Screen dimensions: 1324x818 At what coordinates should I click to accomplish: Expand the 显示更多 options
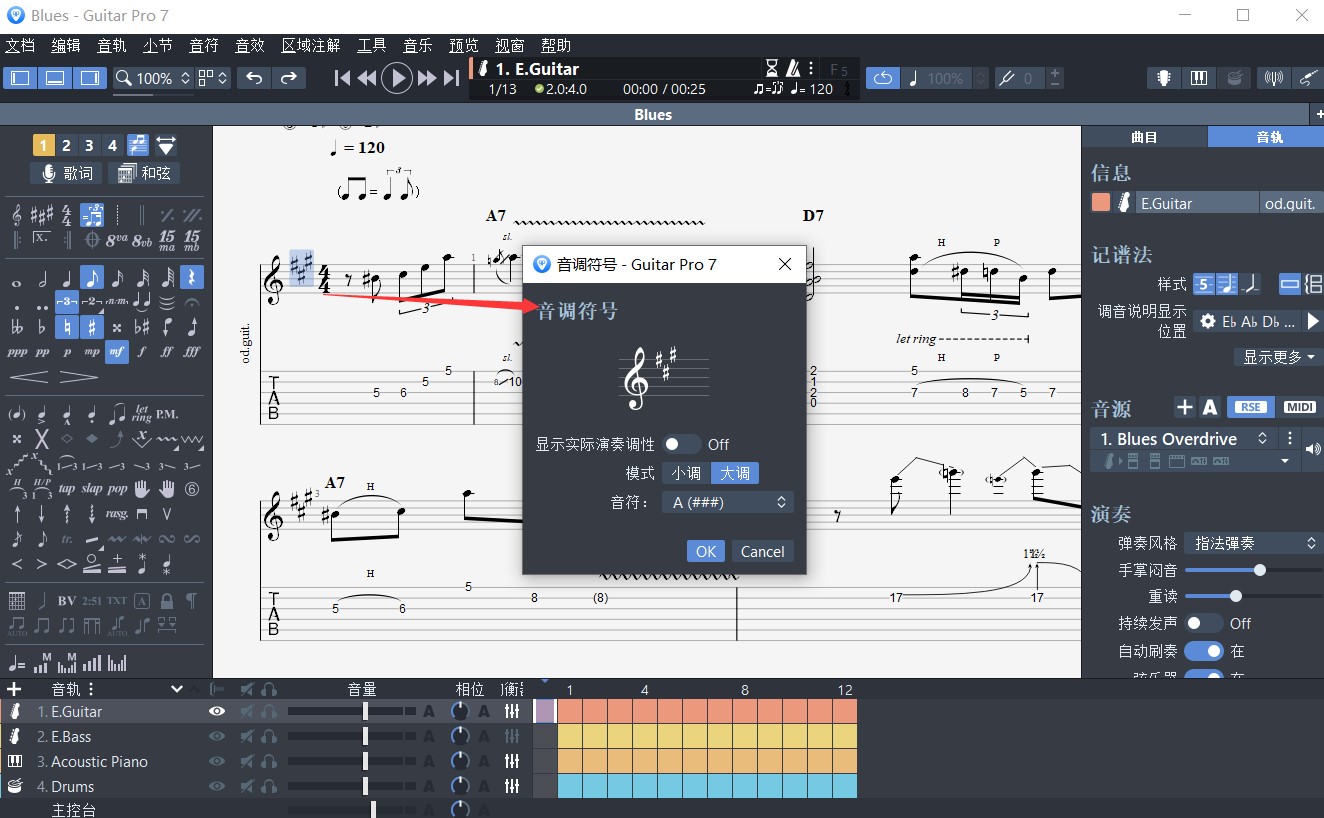click(1278, 357)
